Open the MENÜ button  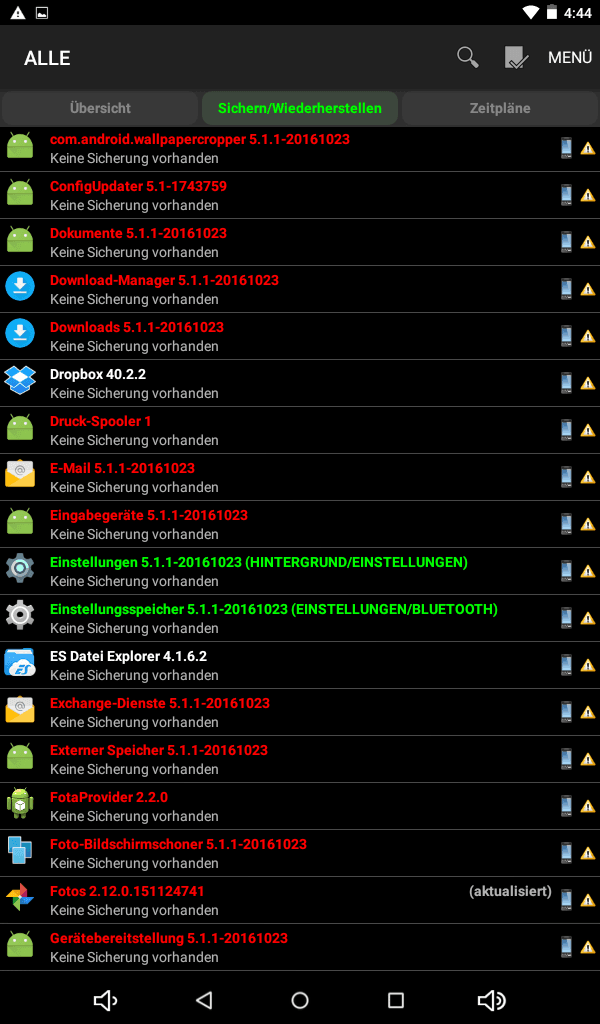(570, 57)
